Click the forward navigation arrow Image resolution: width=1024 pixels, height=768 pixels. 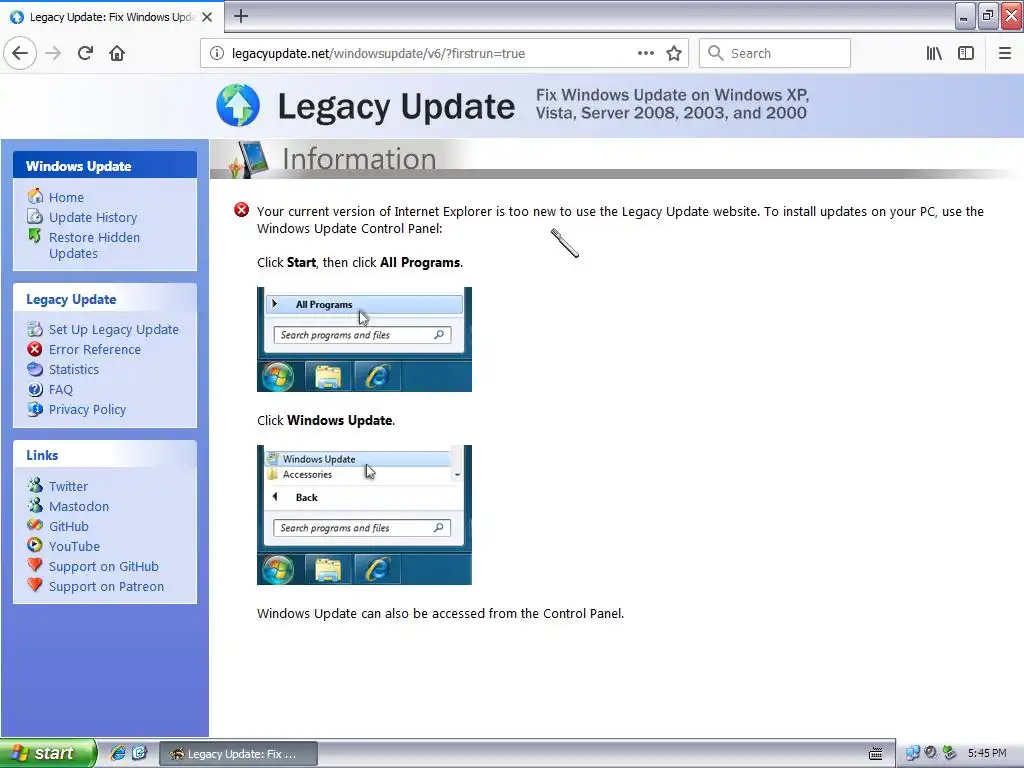pos(53,53)
